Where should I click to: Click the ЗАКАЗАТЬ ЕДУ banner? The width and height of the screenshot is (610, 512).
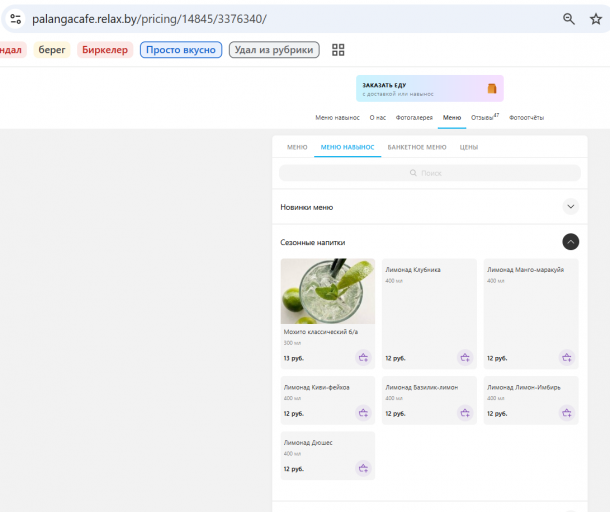(x=429, y=88)
